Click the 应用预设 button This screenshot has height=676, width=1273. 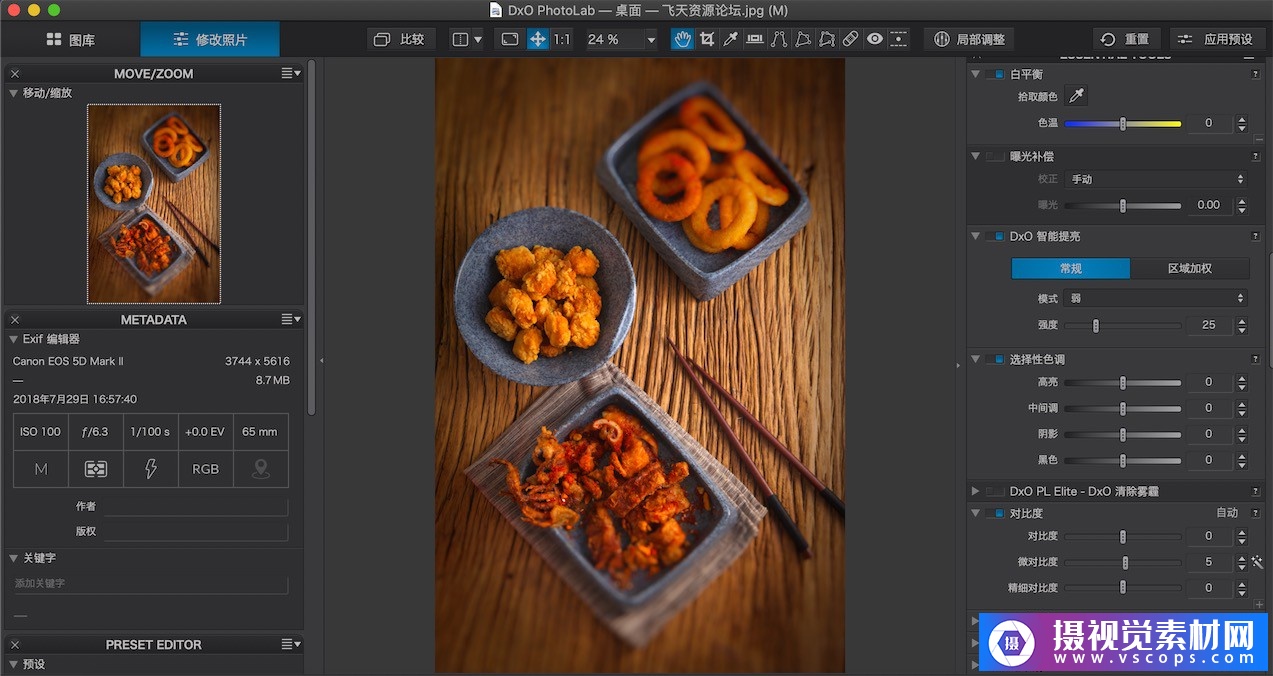(x=1216, y=39)
